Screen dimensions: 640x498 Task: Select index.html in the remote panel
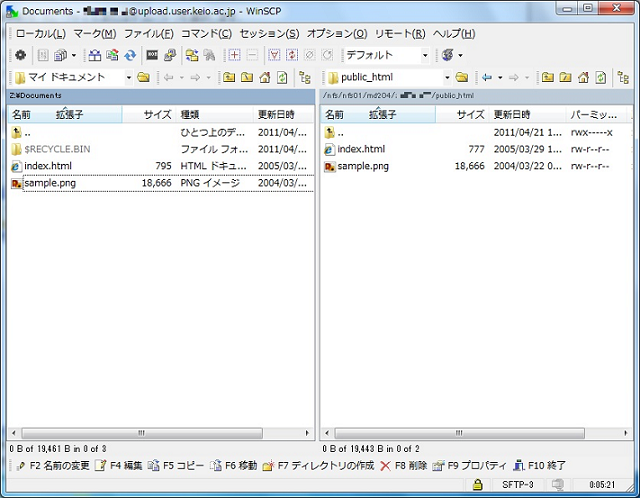click(360, 149)
